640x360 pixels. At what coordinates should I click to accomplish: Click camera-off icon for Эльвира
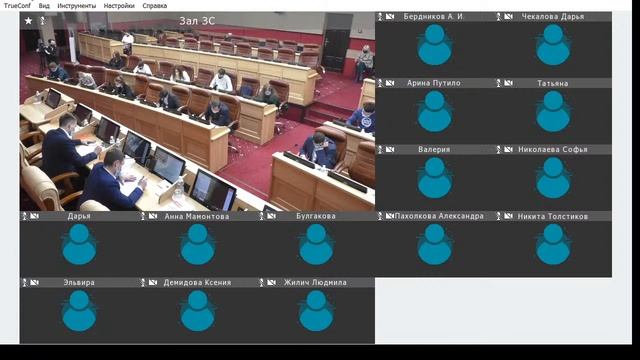35,282
